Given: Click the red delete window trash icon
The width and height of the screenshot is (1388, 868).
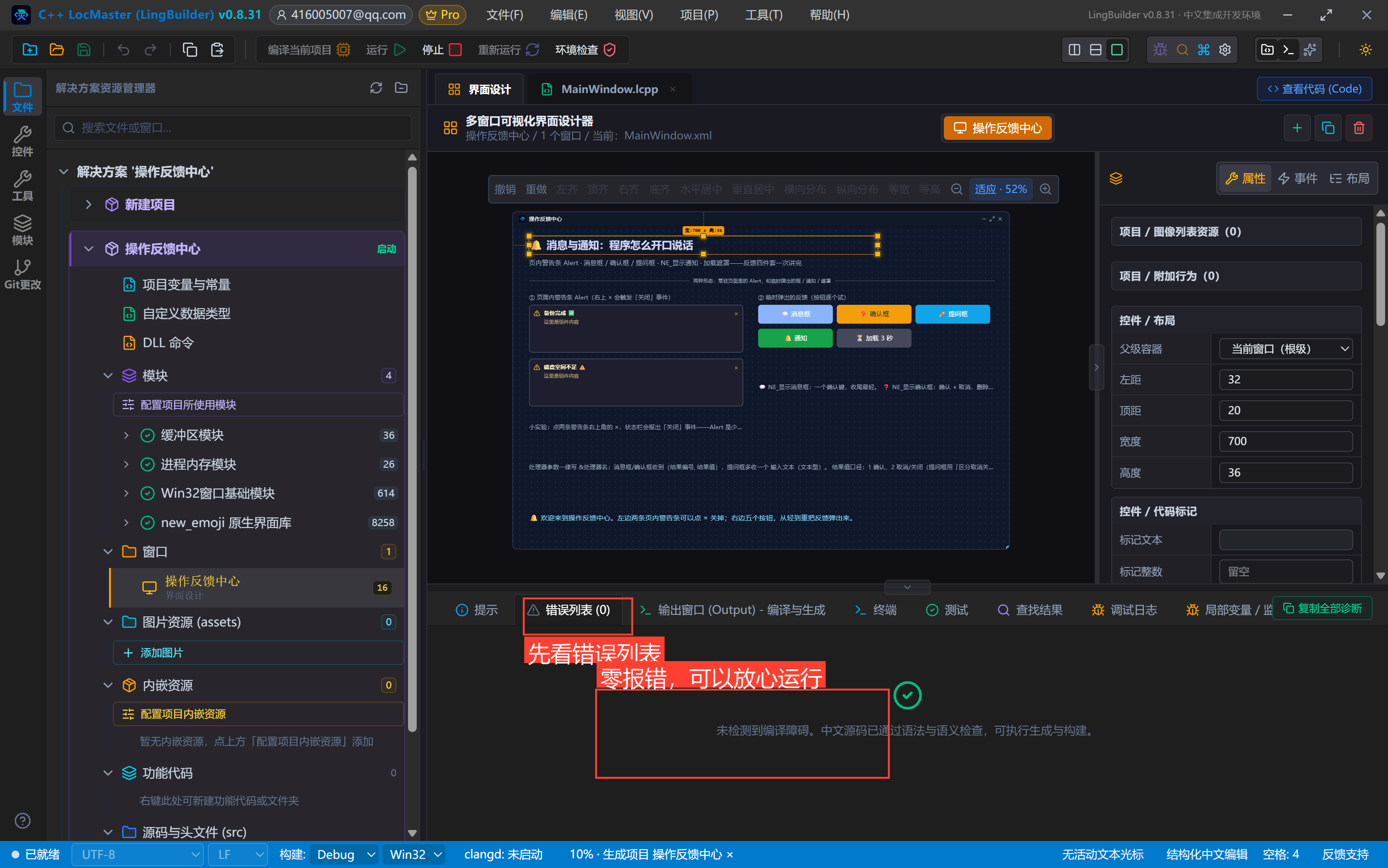Looking at the screenshot, I should (x=1359, y=128).
